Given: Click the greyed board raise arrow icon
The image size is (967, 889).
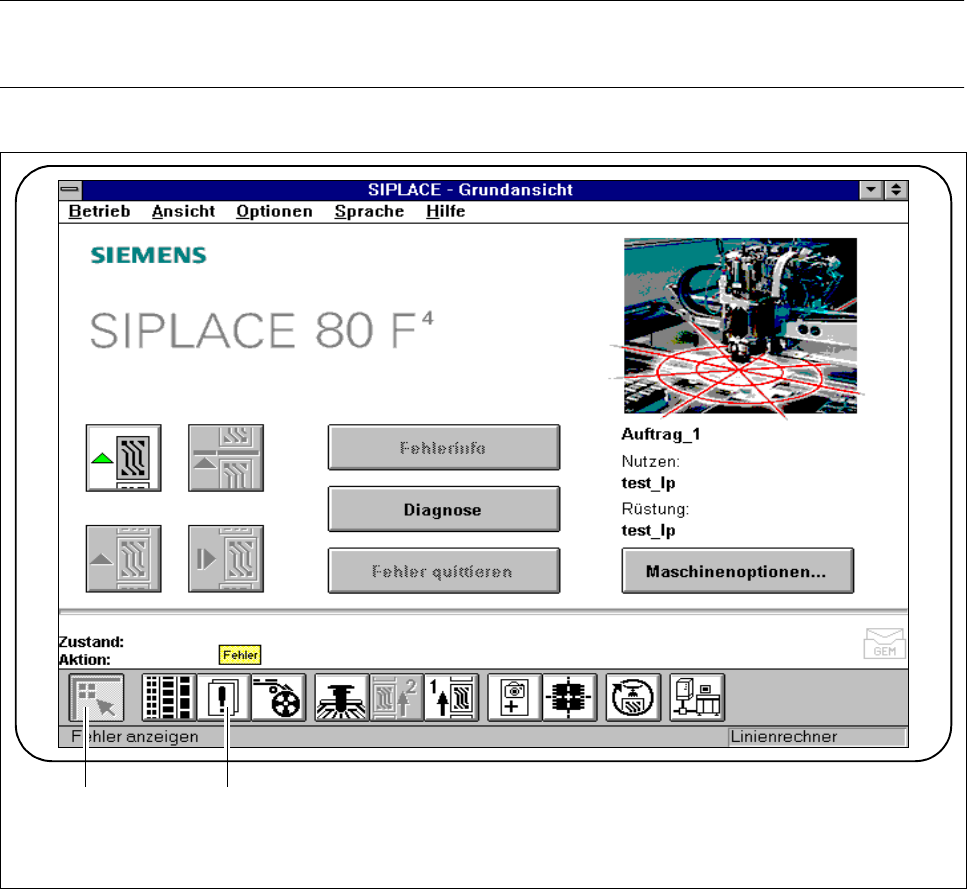Looking at the screenshot, I should pos(123,559).
